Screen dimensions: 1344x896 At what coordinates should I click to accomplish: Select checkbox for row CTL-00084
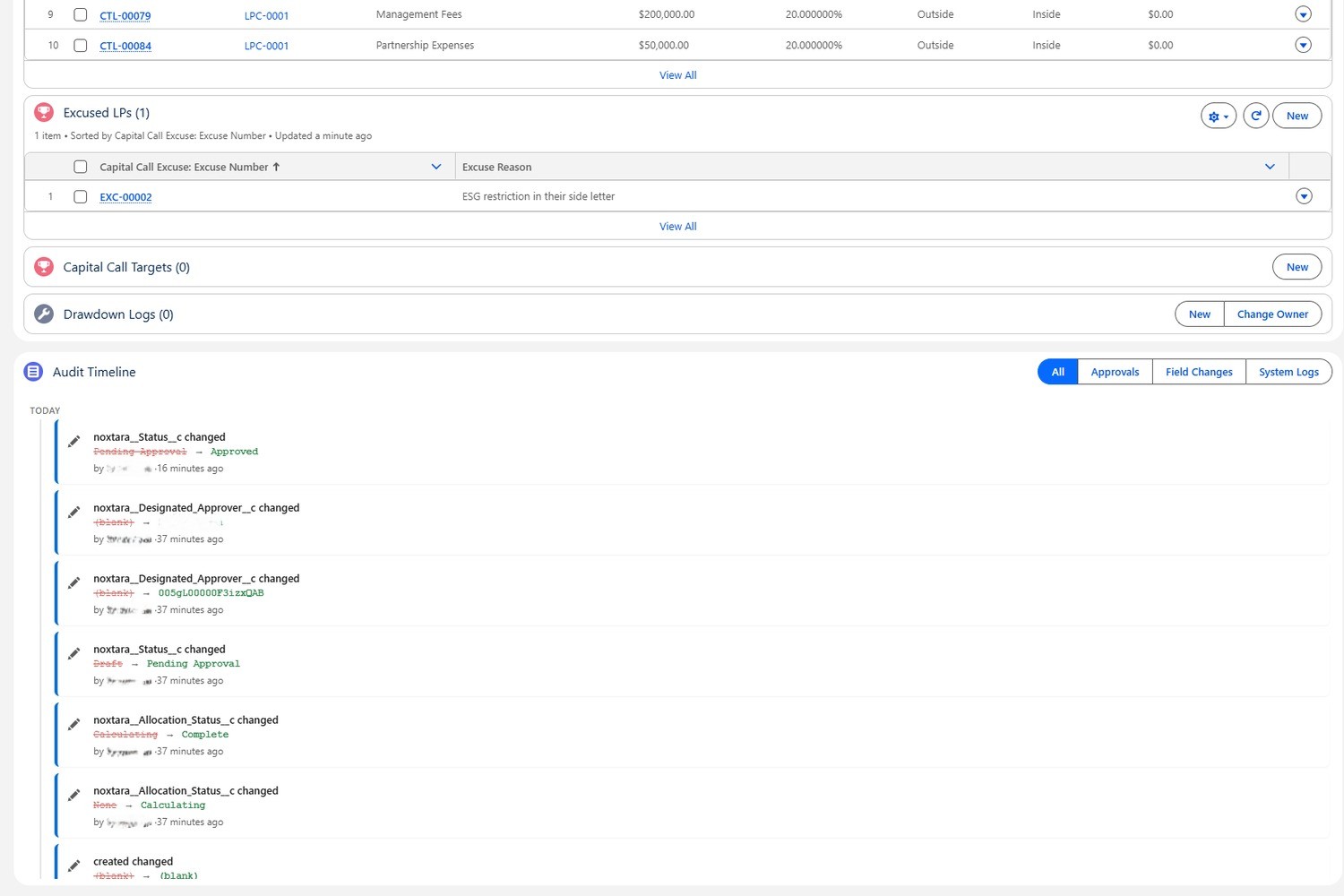point(81,46)
